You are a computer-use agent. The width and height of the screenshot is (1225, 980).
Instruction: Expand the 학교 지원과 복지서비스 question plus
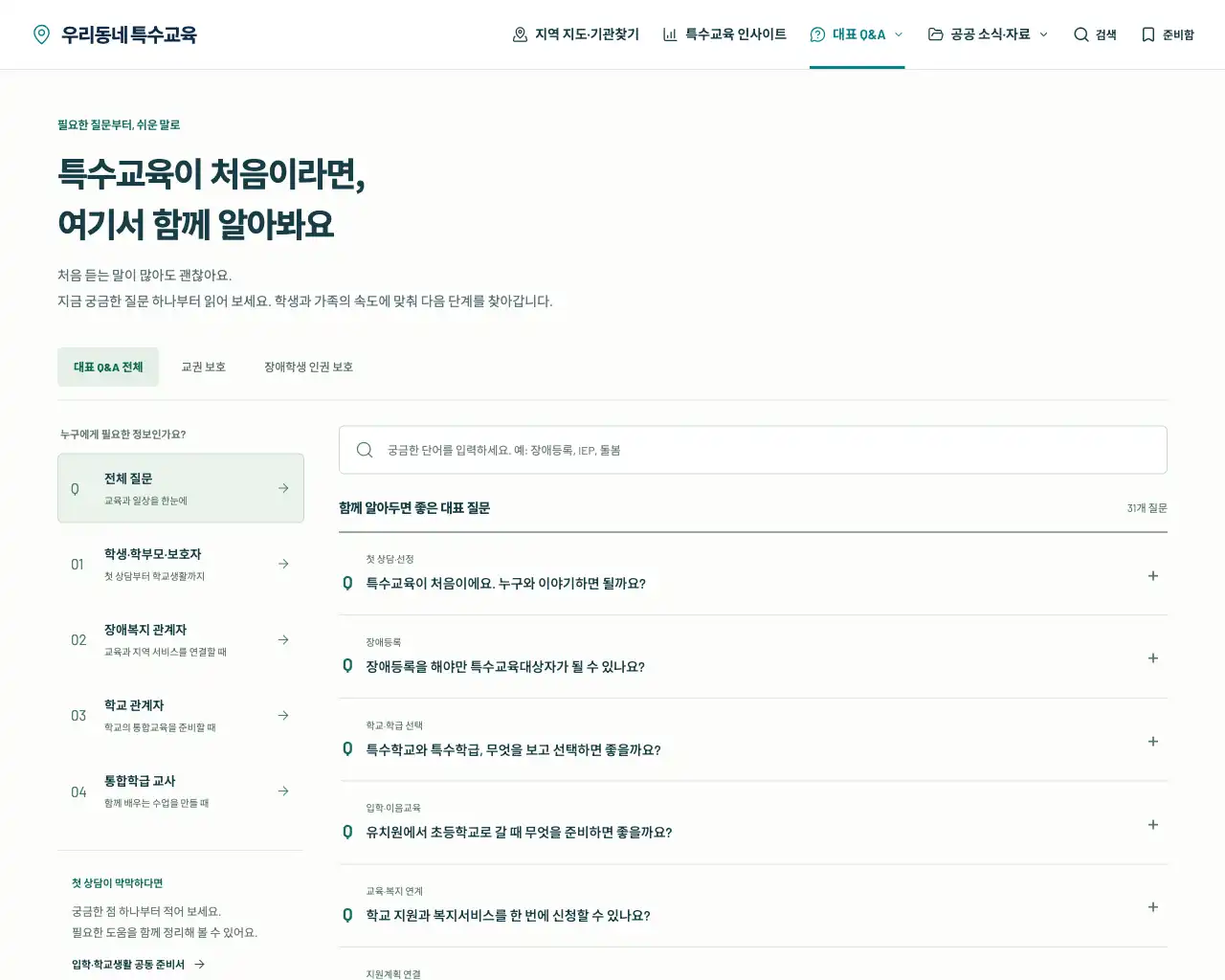(x=1153, y=907)
